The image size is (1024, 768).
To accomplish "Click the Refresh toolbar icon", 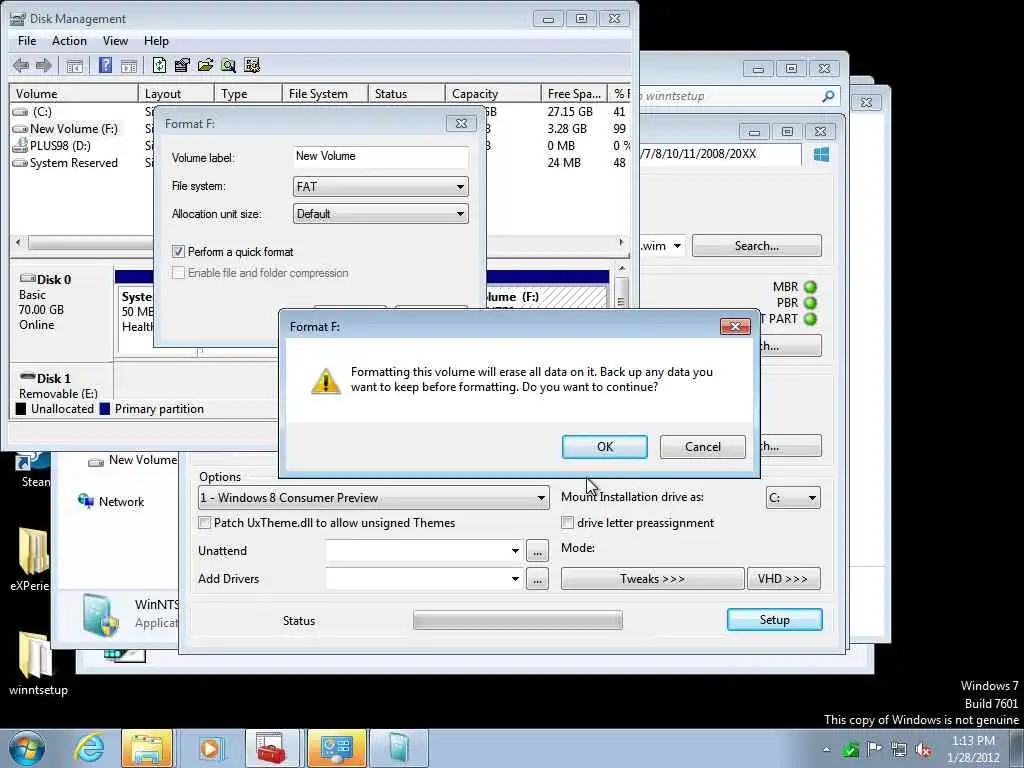I will click(159, 65).
